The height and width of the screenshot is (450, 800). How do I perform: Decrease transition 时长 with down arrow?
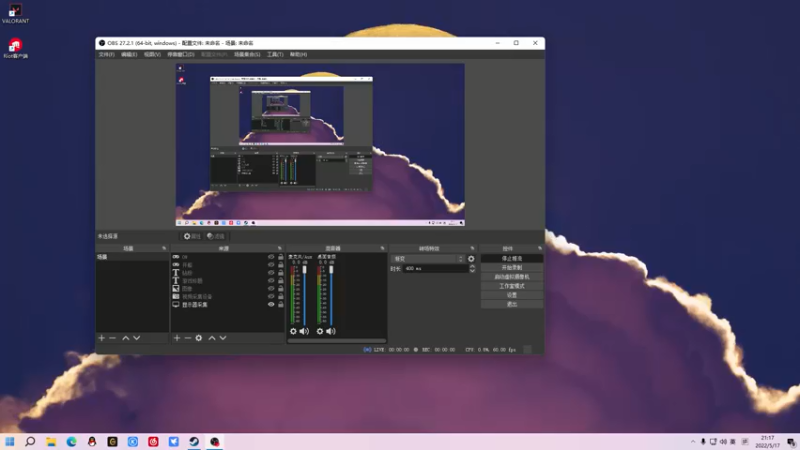(472, 270)
